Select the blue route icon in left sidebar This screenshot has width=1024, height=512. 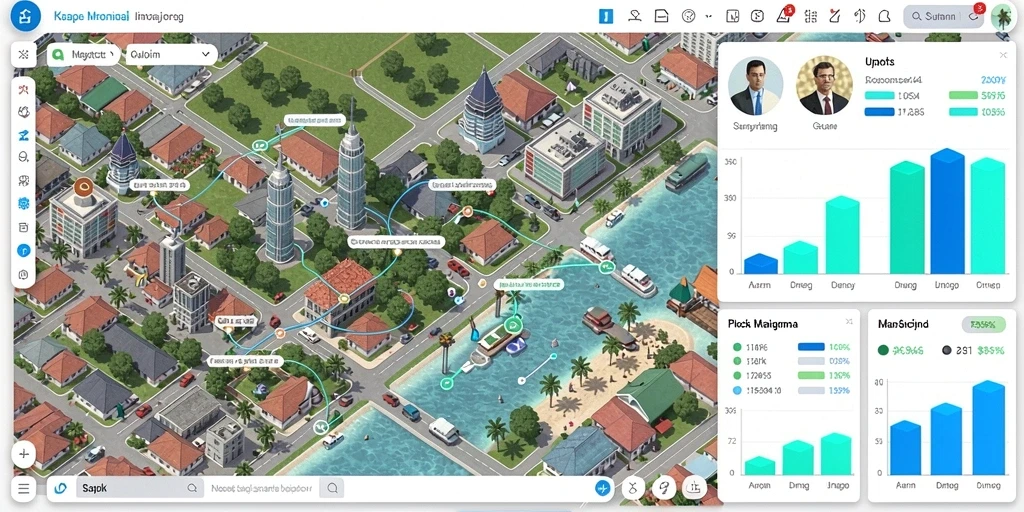tap(24, 135)
